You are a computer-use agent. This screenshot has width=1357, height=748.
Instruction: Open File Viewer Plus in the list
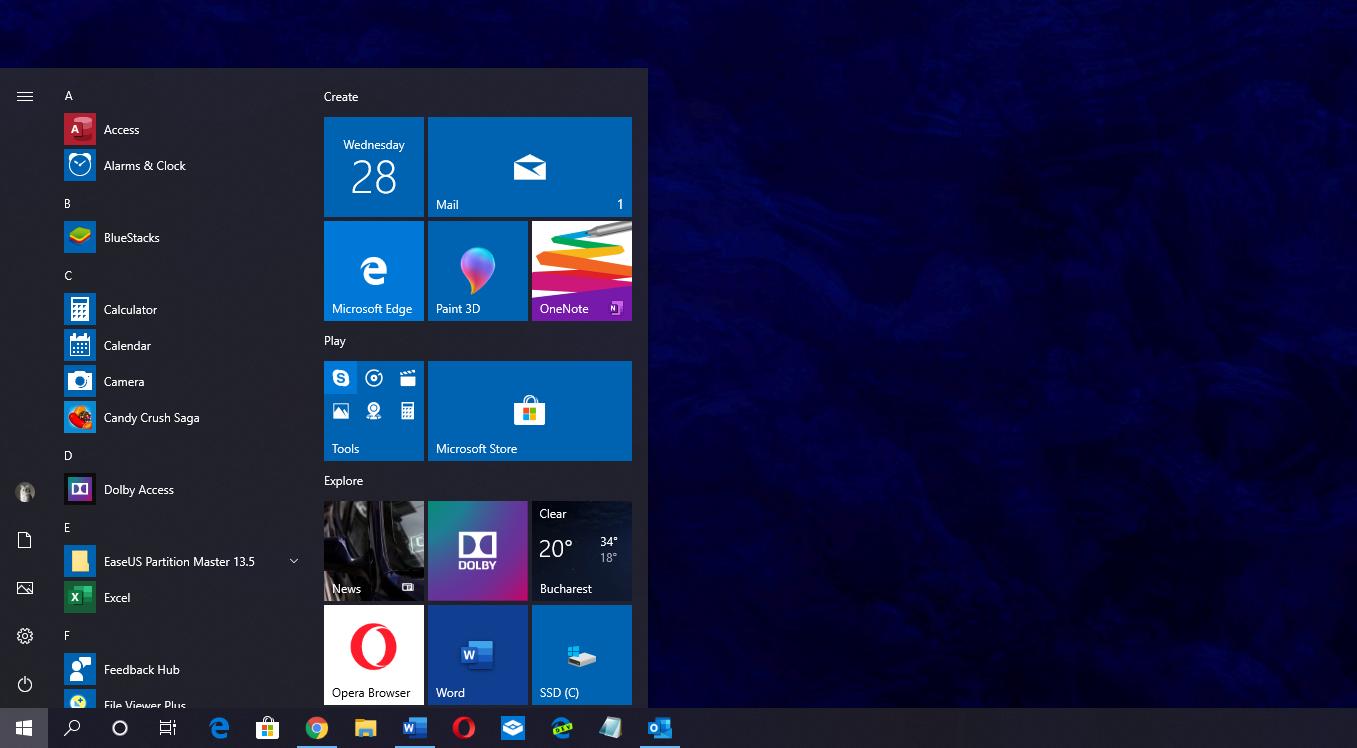[182, 699]
